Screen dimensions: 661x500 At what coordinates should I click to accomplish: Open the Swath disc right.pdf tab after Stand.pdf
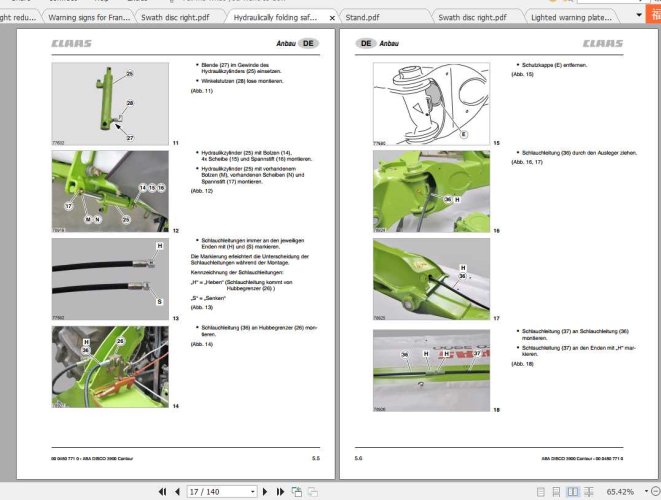(x=472, y=17)
